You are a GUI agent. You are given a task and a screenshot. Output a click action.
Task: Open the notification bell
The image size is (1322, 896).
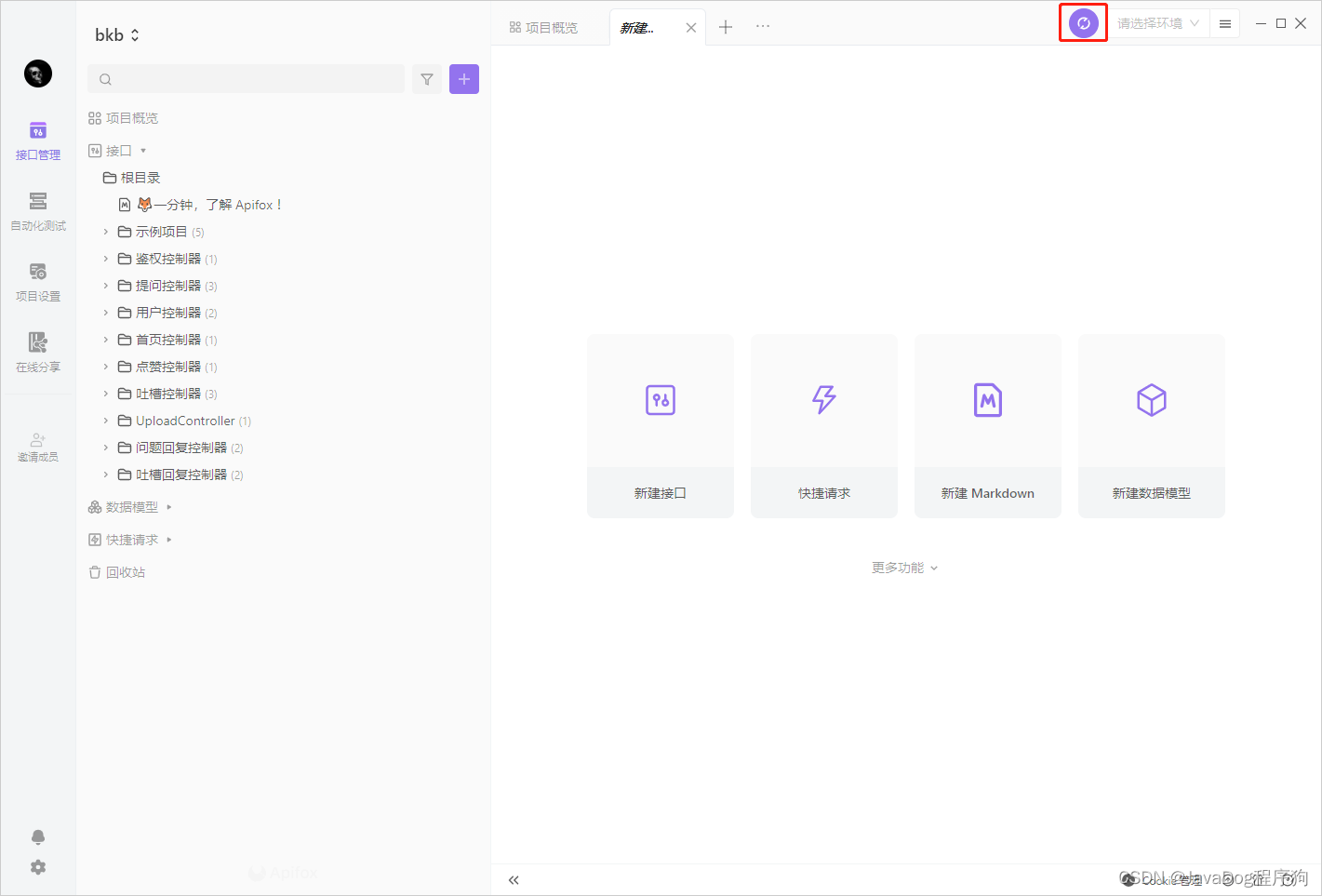(38, 837)
